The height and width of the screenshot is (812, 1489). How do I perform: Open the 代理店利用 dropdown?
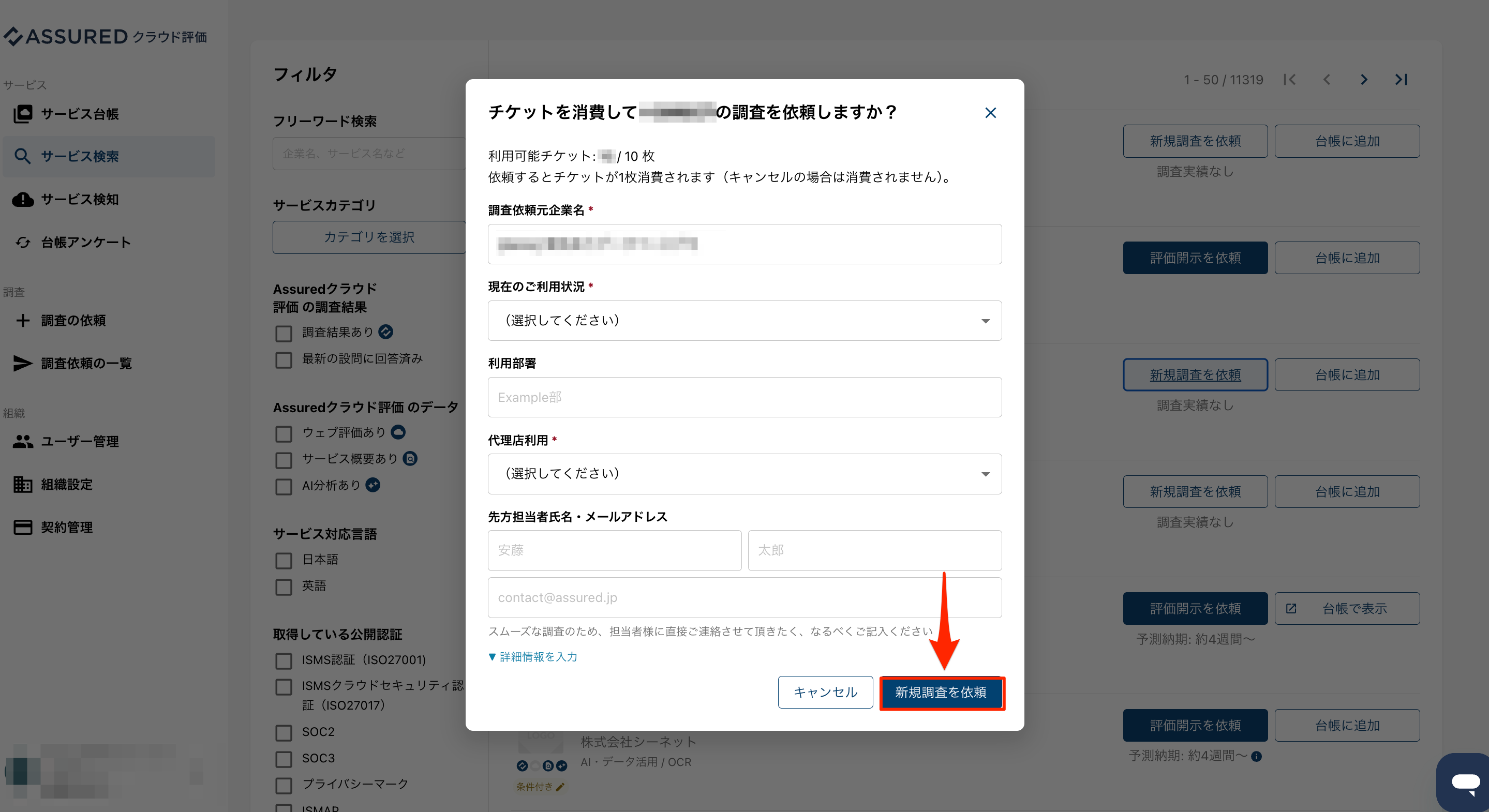[x=744, y=474]
